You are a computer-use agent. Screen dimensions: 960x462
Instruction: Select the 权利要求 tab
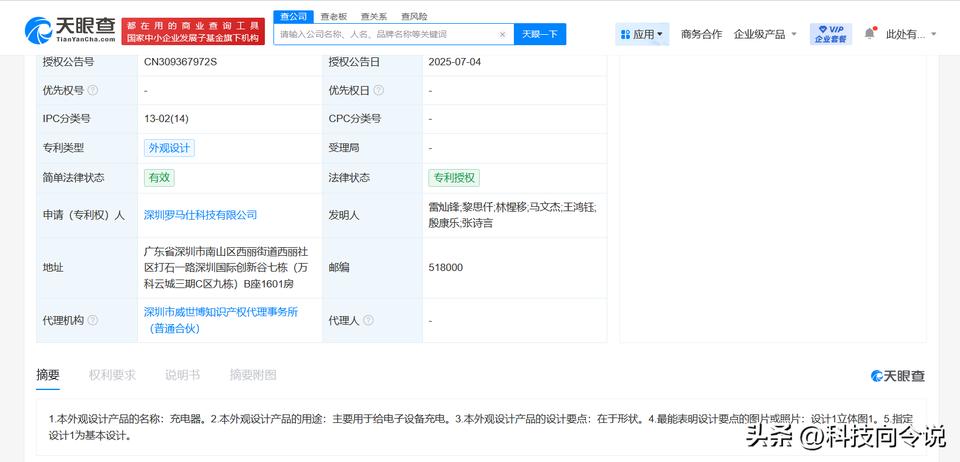point(112,375)
